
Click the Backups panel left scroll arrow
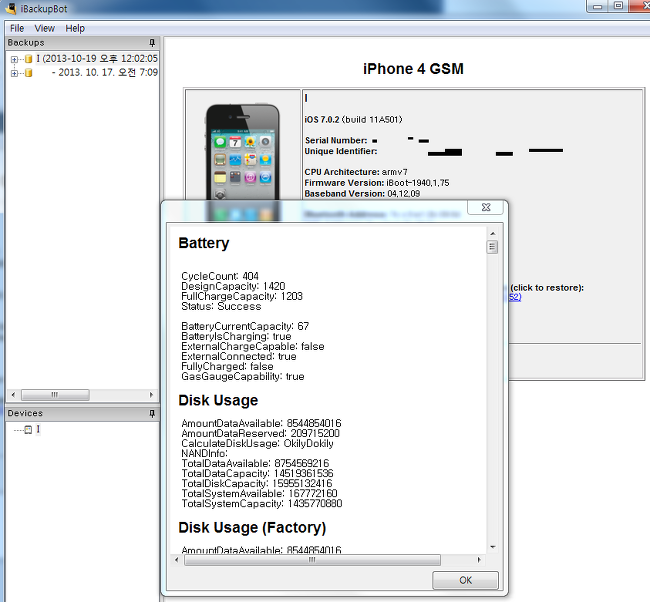(x=13, y=395)
